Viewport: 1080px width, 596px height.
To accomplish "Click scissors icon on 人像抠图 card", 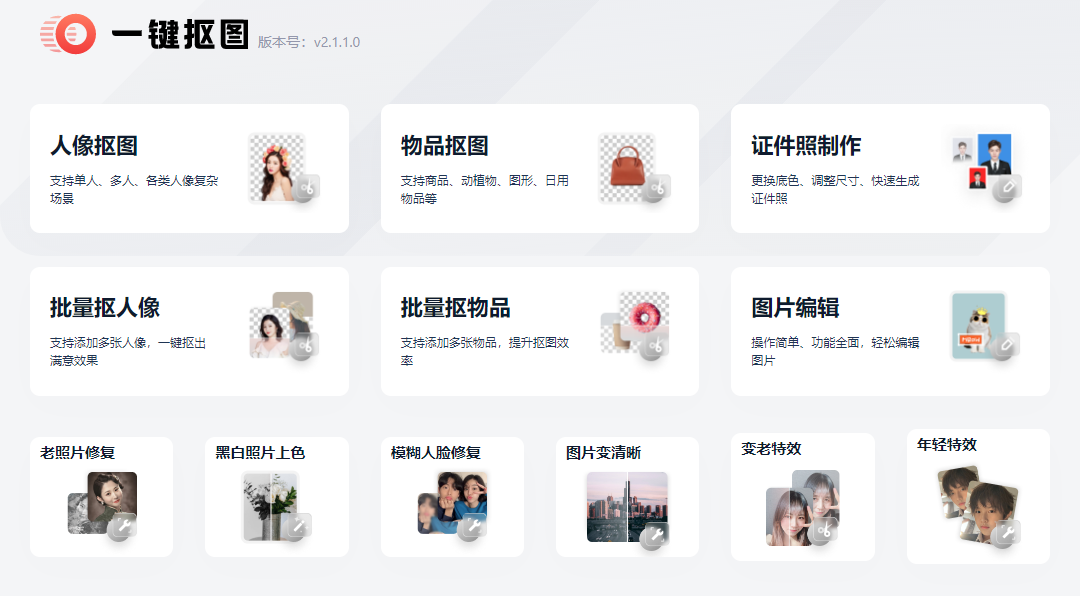I will (x=307, y=187).
